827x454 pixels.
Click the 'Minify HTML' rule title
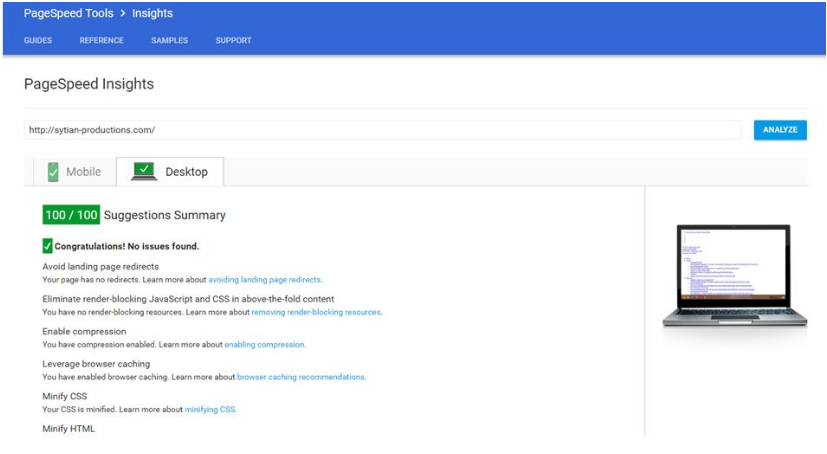pyautogui.click(x=69, y=429)
